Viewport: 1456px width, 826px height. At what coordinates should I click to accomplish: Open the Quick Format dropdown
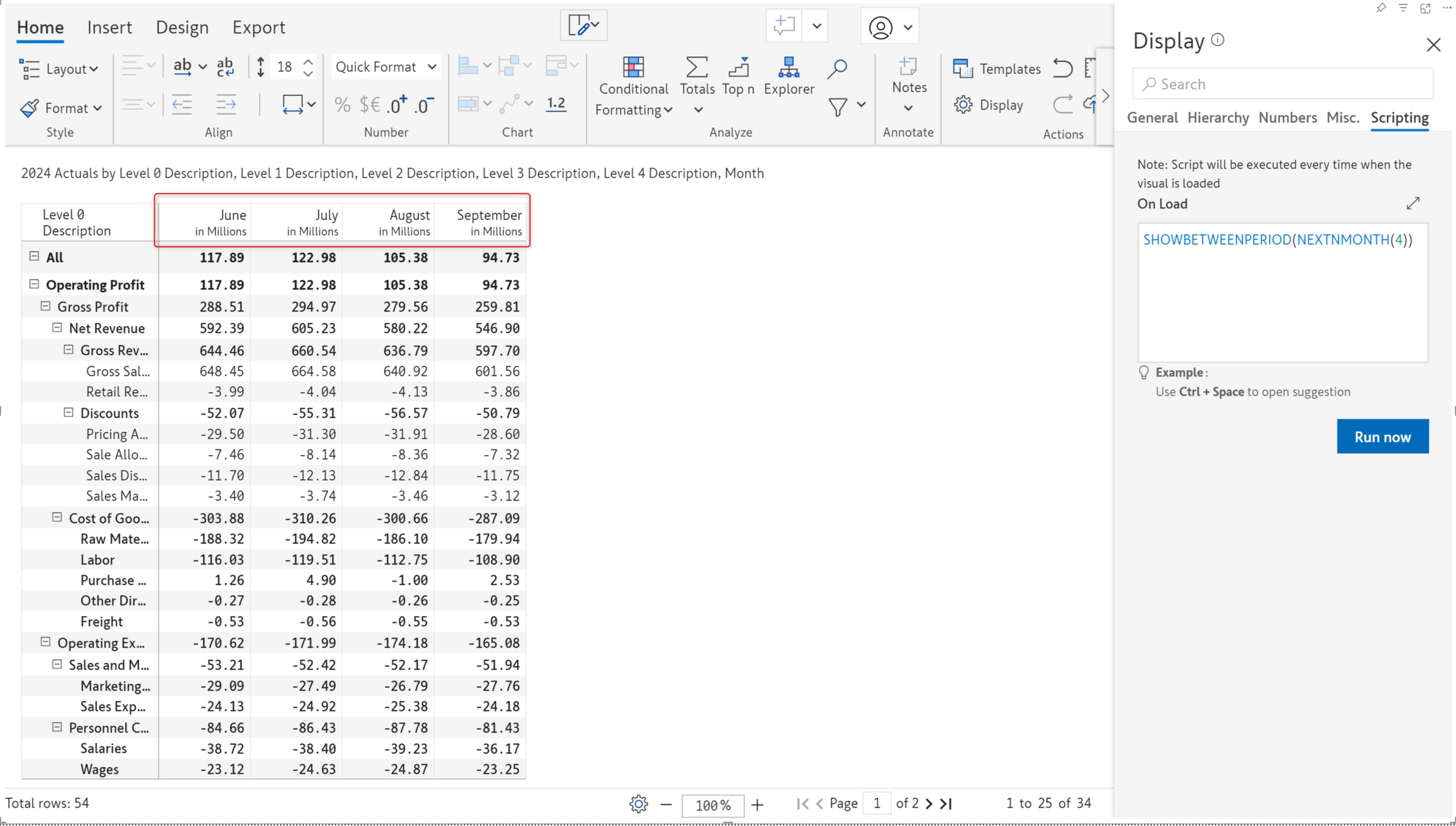385,67
